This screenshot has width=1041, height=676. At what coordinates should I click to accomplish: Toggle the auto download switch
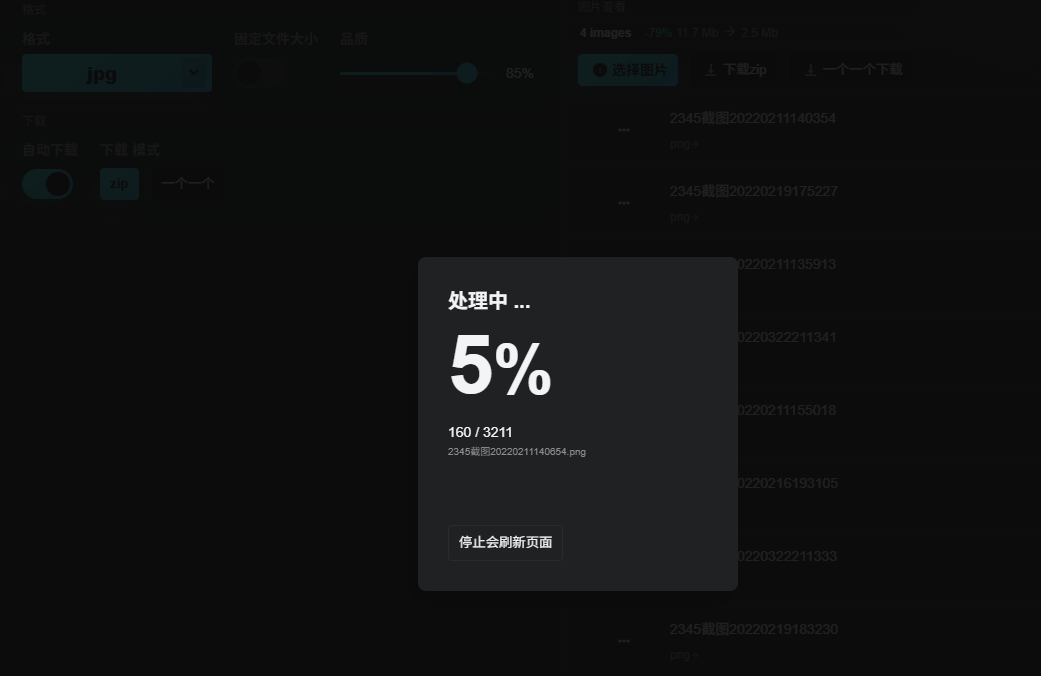(48, 184)
